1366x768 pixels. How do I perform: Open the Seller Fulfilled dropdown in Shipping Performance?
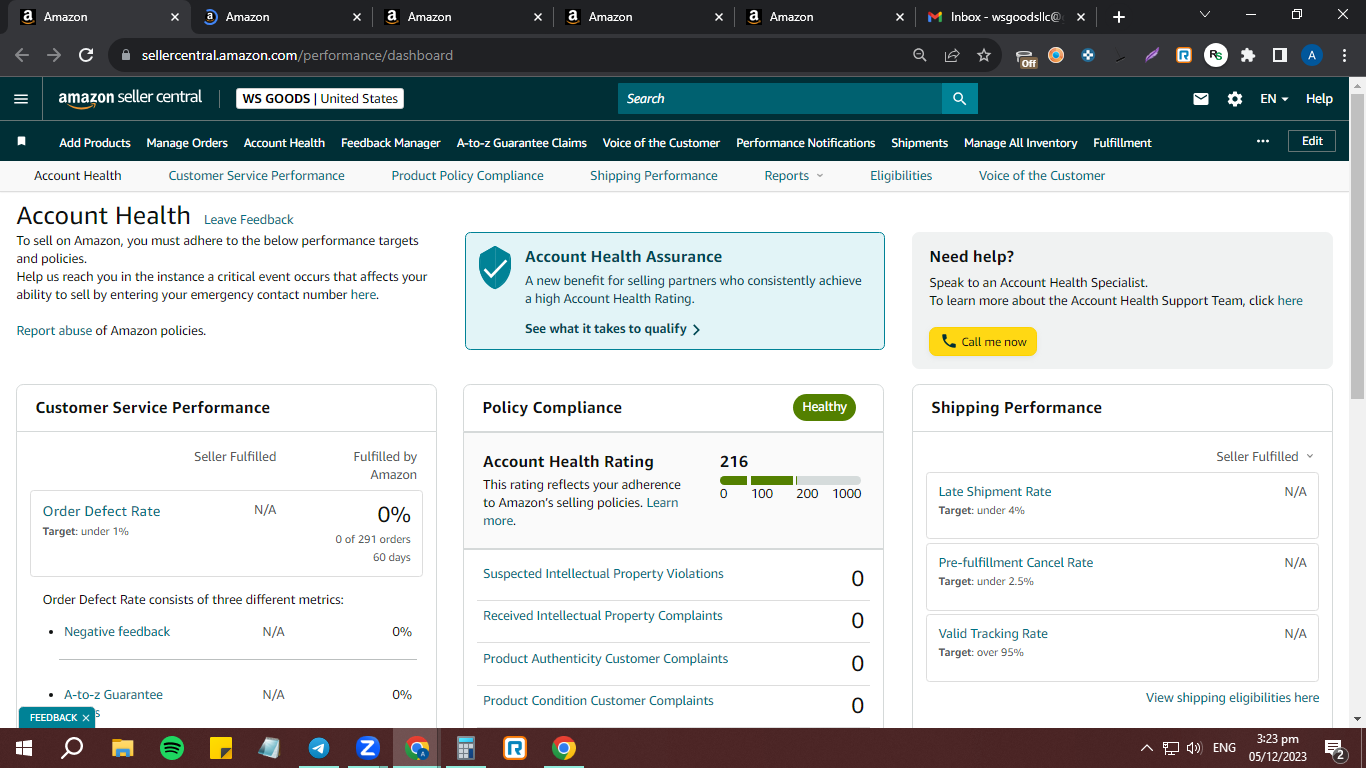(1265, 456)
